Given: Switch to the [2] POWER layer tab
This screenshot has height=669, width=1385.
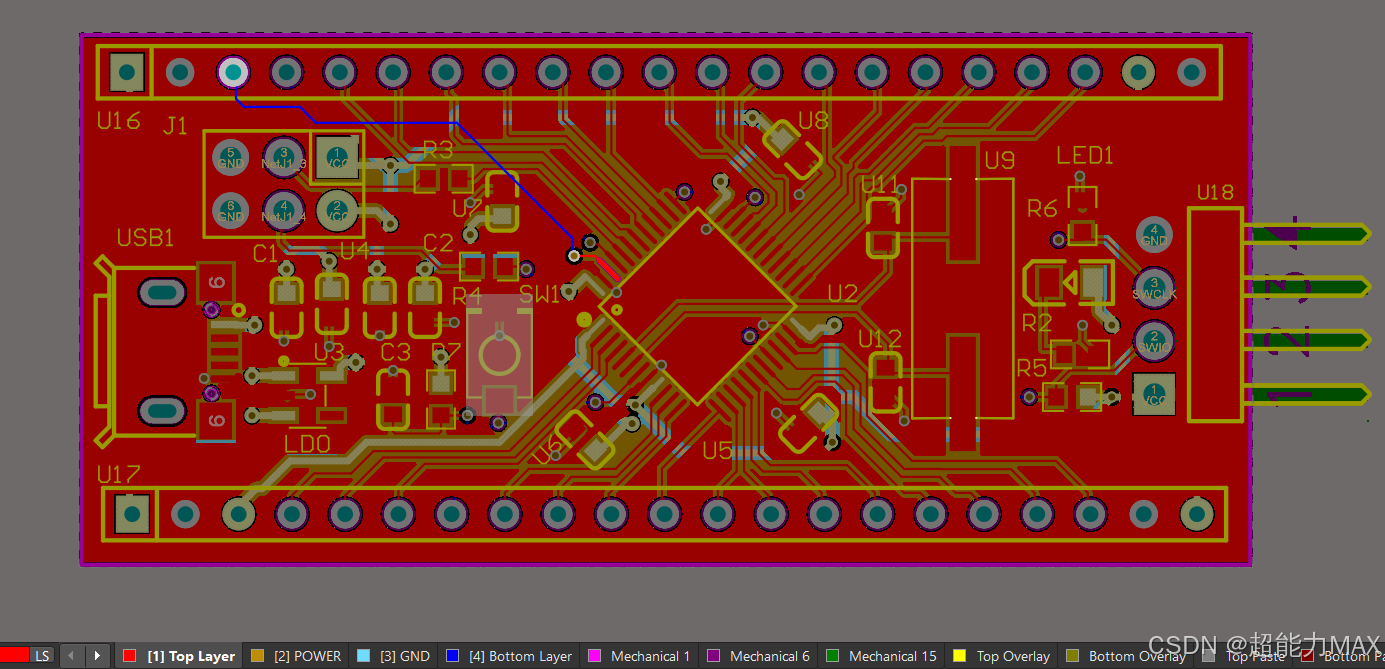Looking at the screenshot, I should click(296, 656).
